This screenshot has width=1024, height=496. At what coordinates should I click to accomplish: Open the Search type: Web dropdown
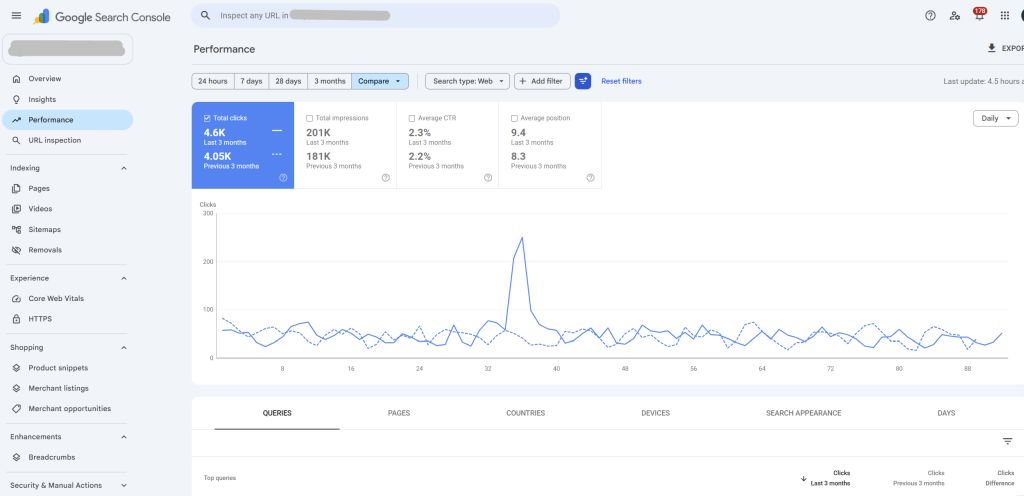[467, 82]
